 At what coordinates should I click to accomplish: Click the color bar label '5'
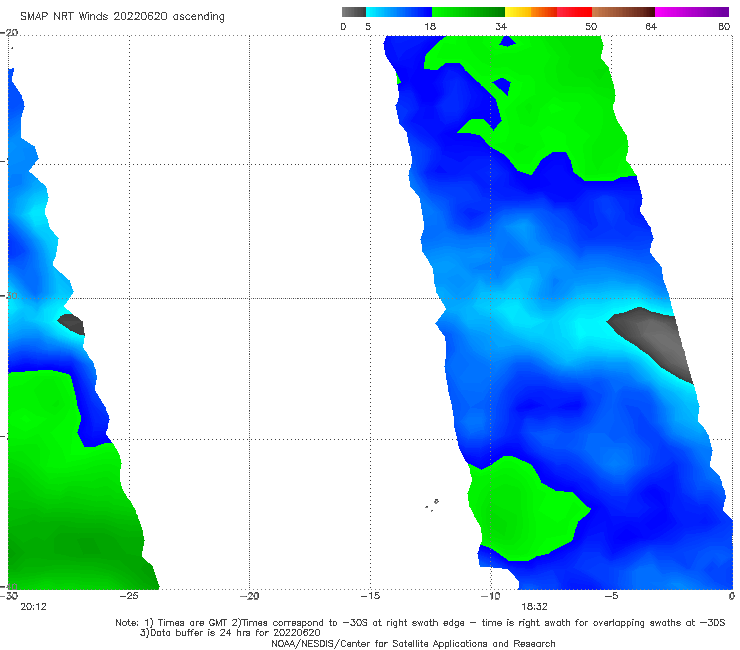368,26
